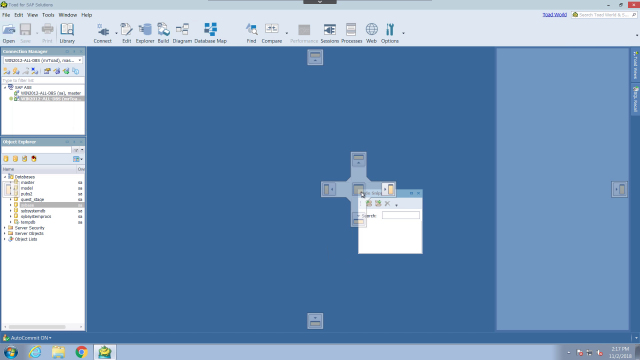Expand the Server Security node
This screenshot has width=640, height=360.
tap(5, 228)
